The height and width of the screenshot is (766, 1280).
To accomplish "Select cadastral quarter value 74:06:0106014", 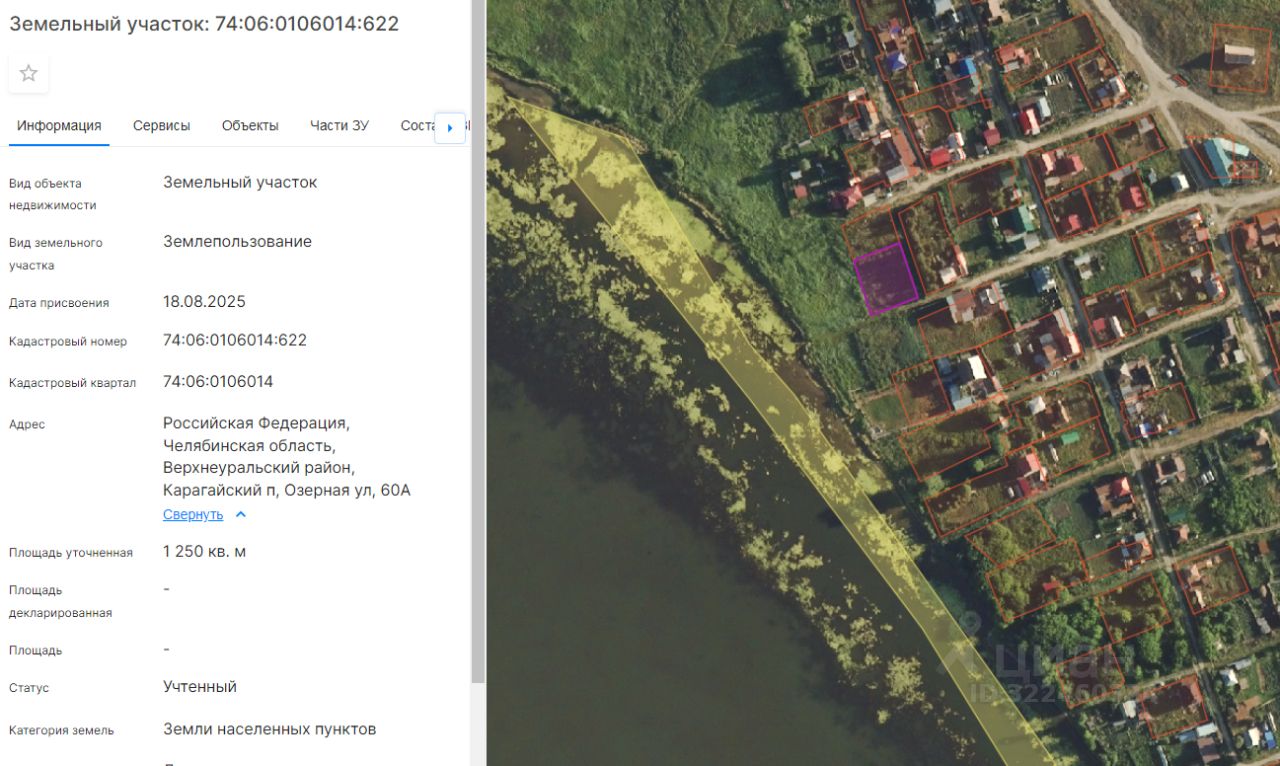I will (x=218, y=382).
